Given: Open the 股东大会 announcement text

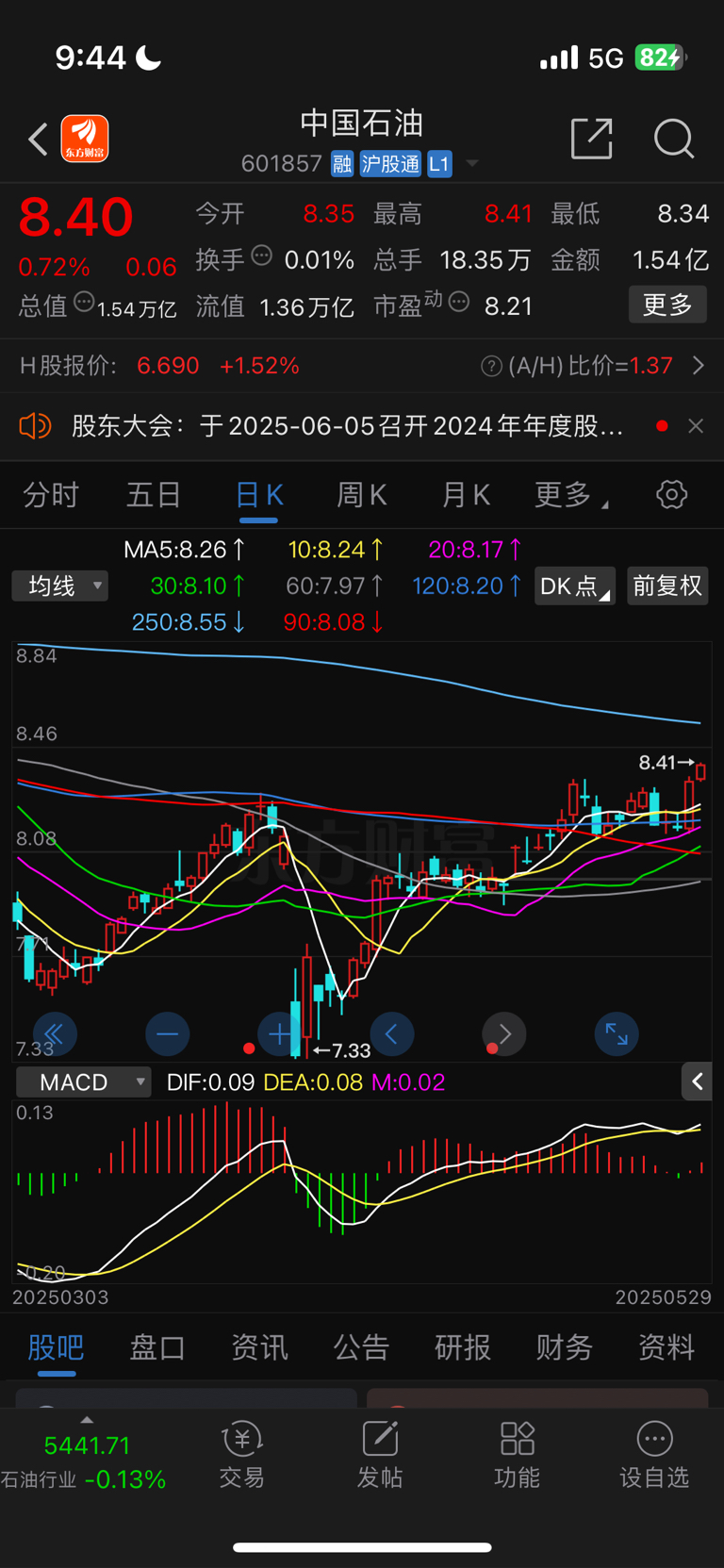Looking at the screenshot, I should click(348, 426).
